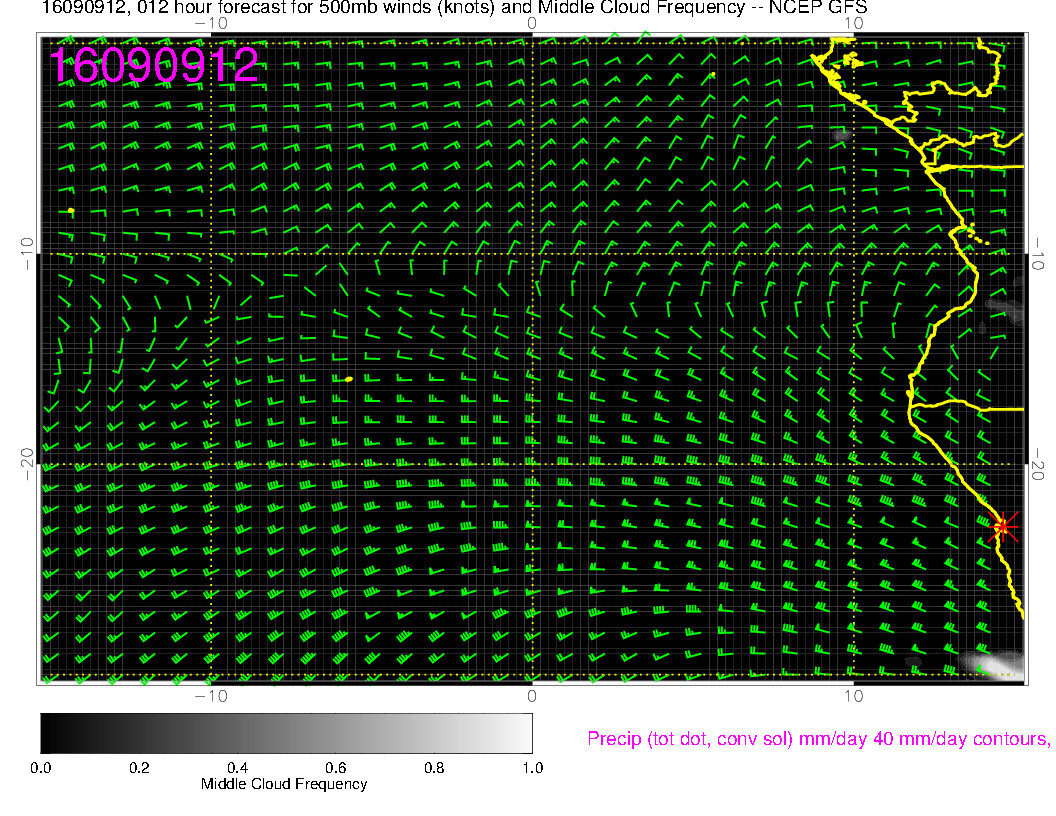Click the grid intersection of -10 longitude and -20 latitude

(x=211, y=465)
